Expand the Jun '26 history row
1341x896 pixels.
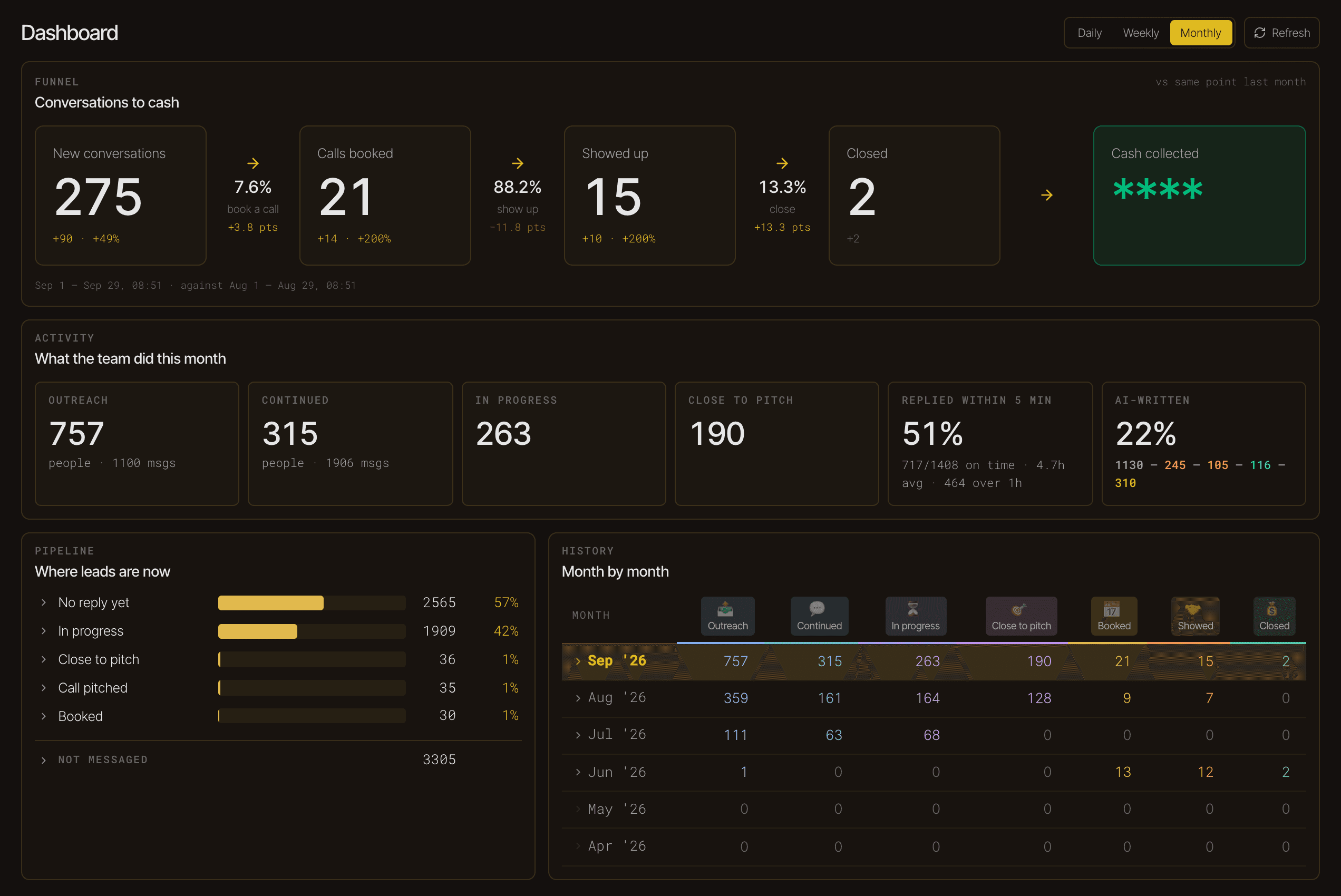pyautogui.click(x=578, y=772)
